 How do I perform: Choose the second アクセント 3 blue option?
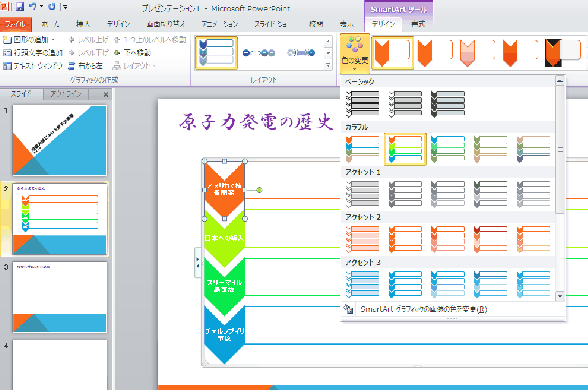(x=405, y=284)
